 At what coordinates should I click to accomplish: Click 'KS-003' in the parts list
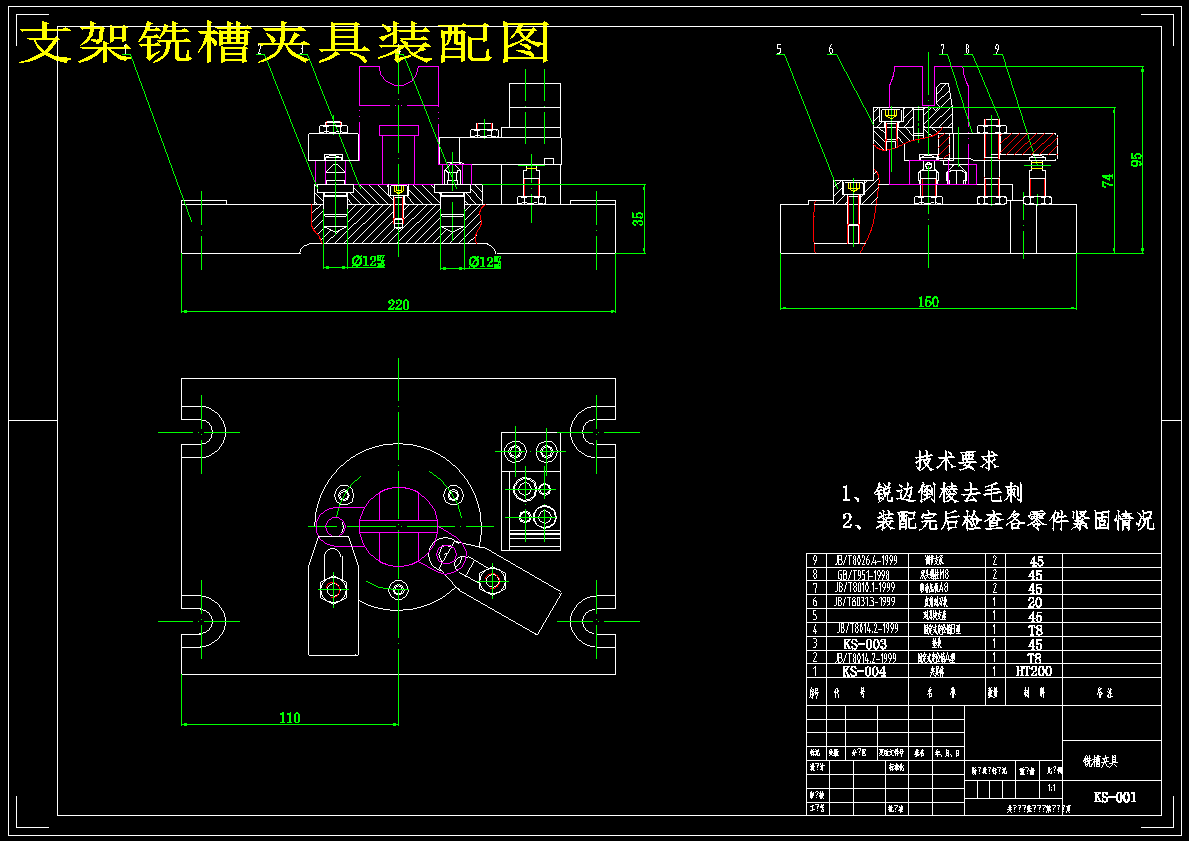[864, 644]
